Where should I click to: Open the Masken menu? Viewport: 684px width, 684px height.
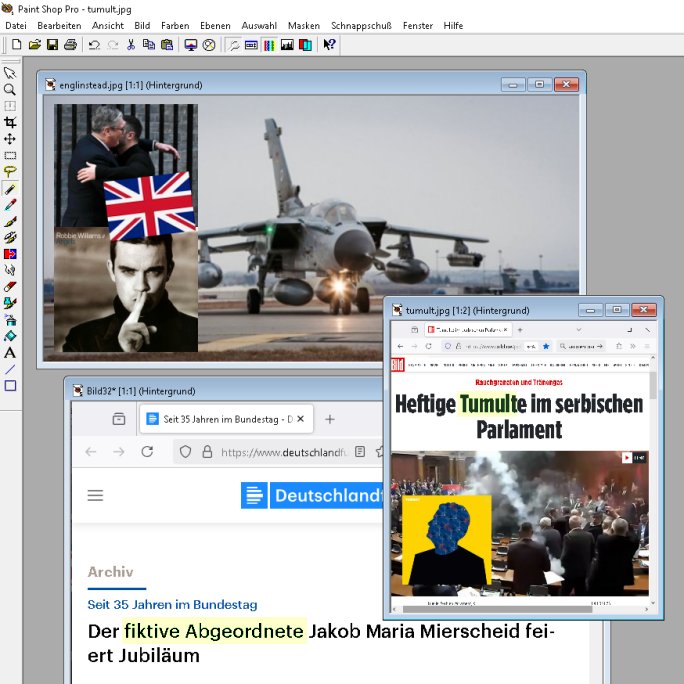[x=304, y=25]
